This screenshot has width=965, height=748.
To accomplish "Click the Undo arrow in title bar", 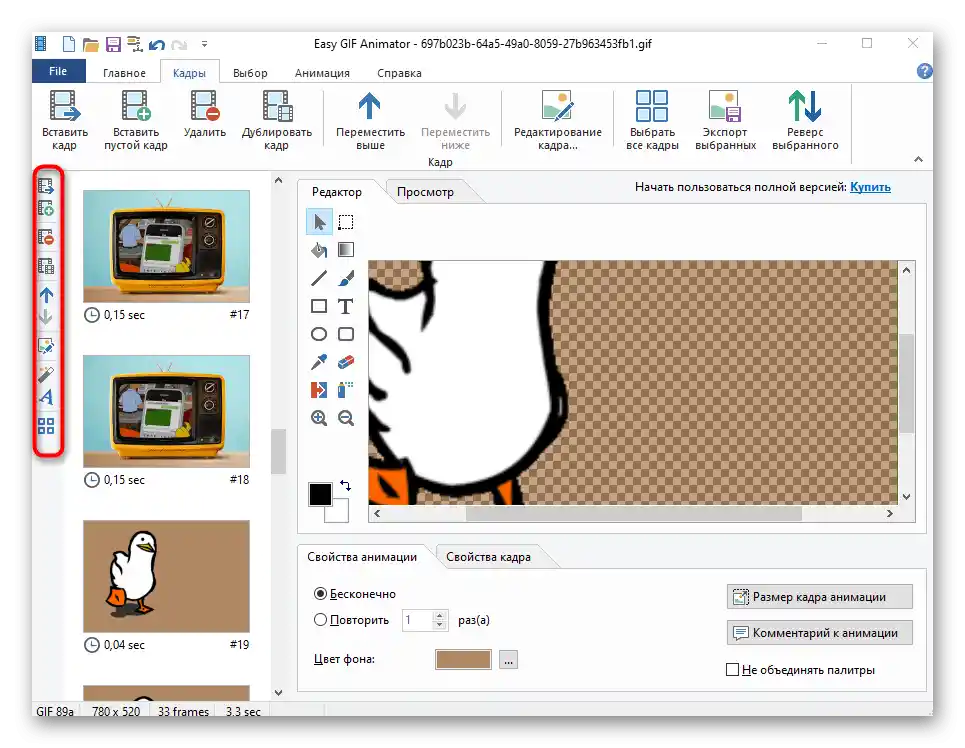I will click(x=157, y=44).
